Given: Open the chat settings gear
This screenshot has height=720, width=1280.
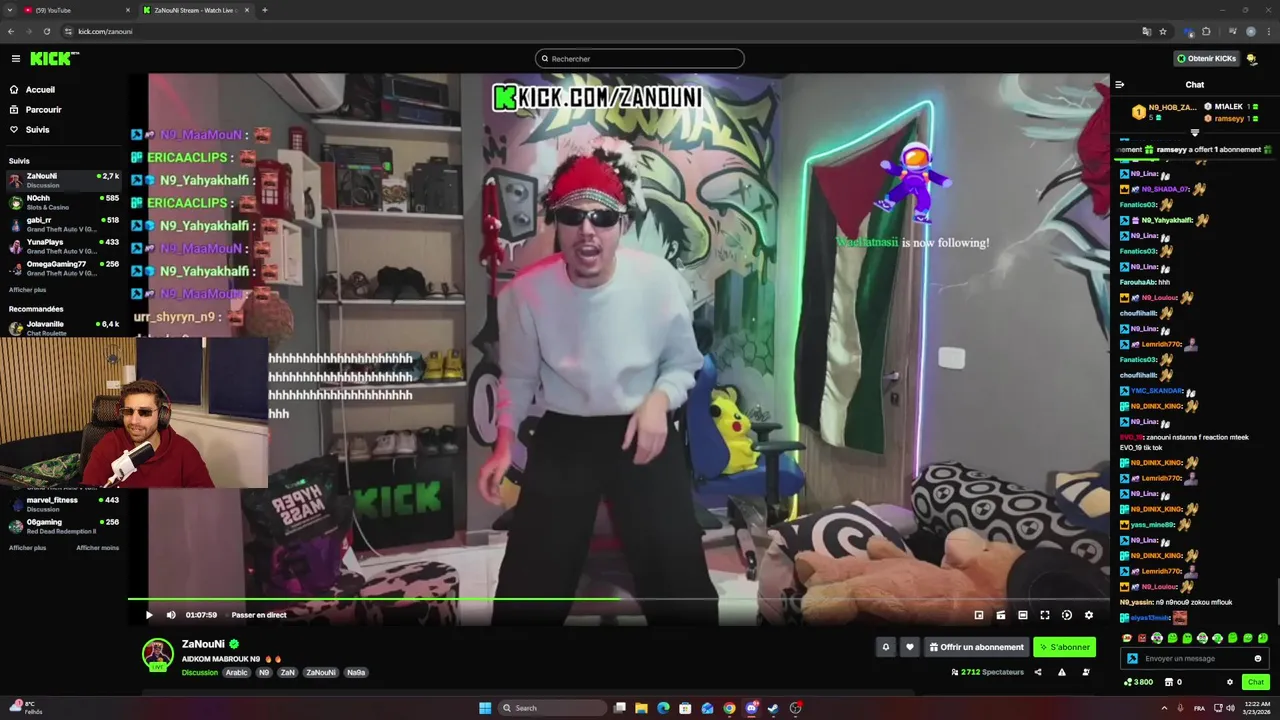Looking at the screenshot, I should tap(1230, 682).
